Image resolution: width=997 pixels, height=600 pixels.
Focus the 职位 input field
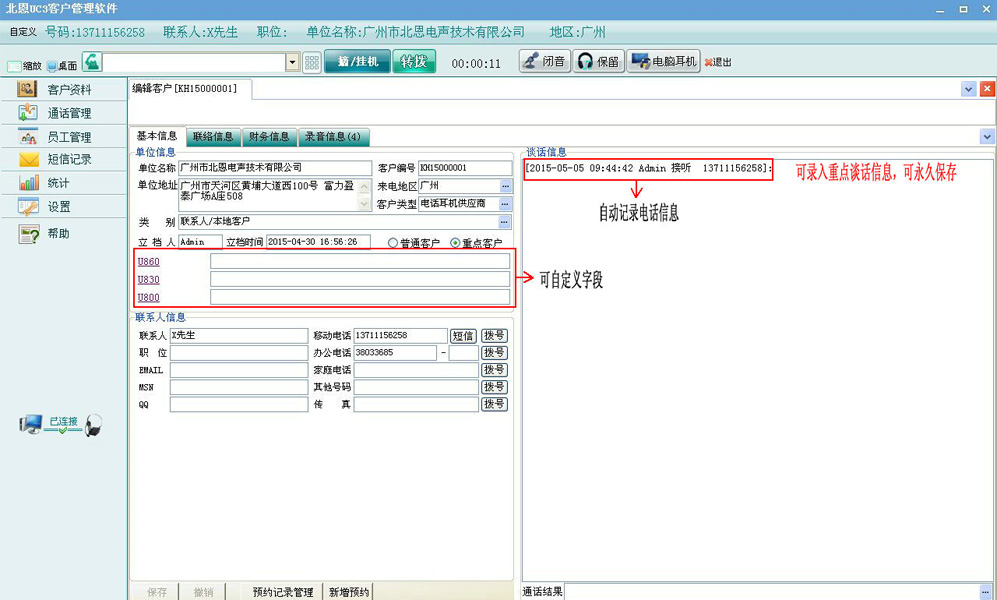[x=238, y=353]
